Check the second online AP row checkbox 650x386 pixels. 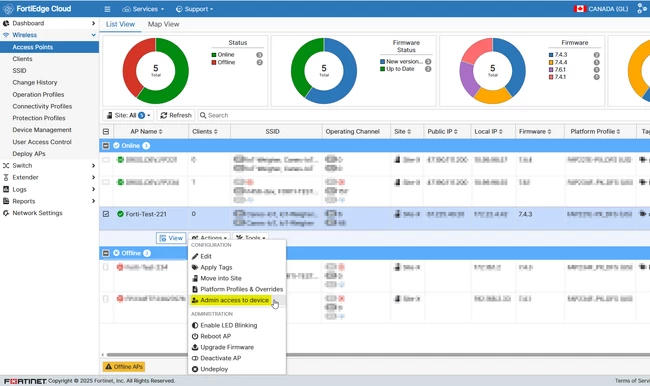click(x=106, y=182)
